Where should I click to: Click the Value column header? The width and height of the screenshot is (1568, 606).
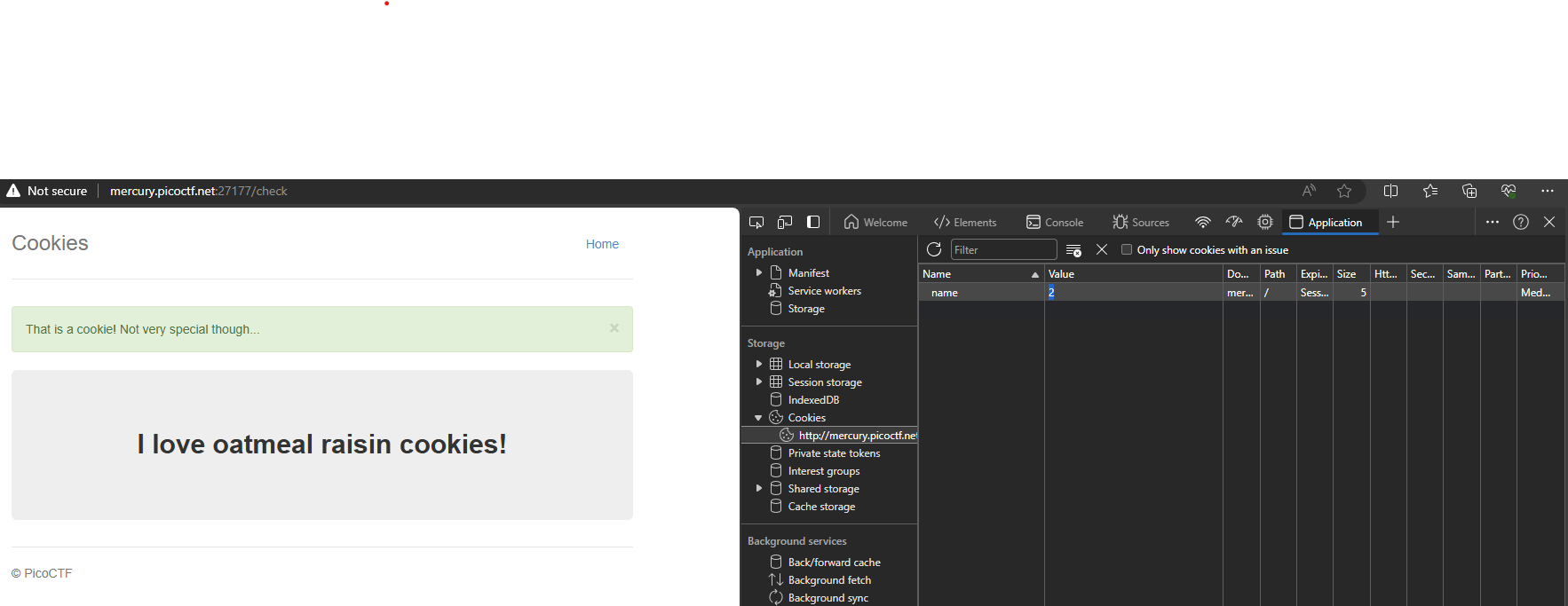coord(1133,274)
